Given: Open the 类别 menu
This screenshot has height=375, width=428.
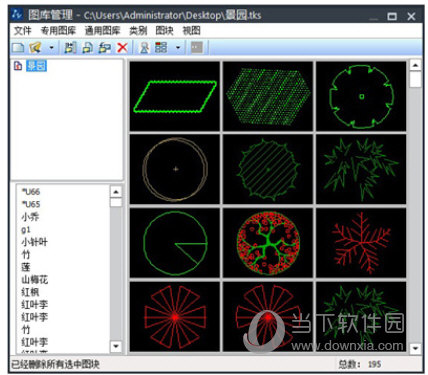Looking at the screenshot, I should click(138, 31).
